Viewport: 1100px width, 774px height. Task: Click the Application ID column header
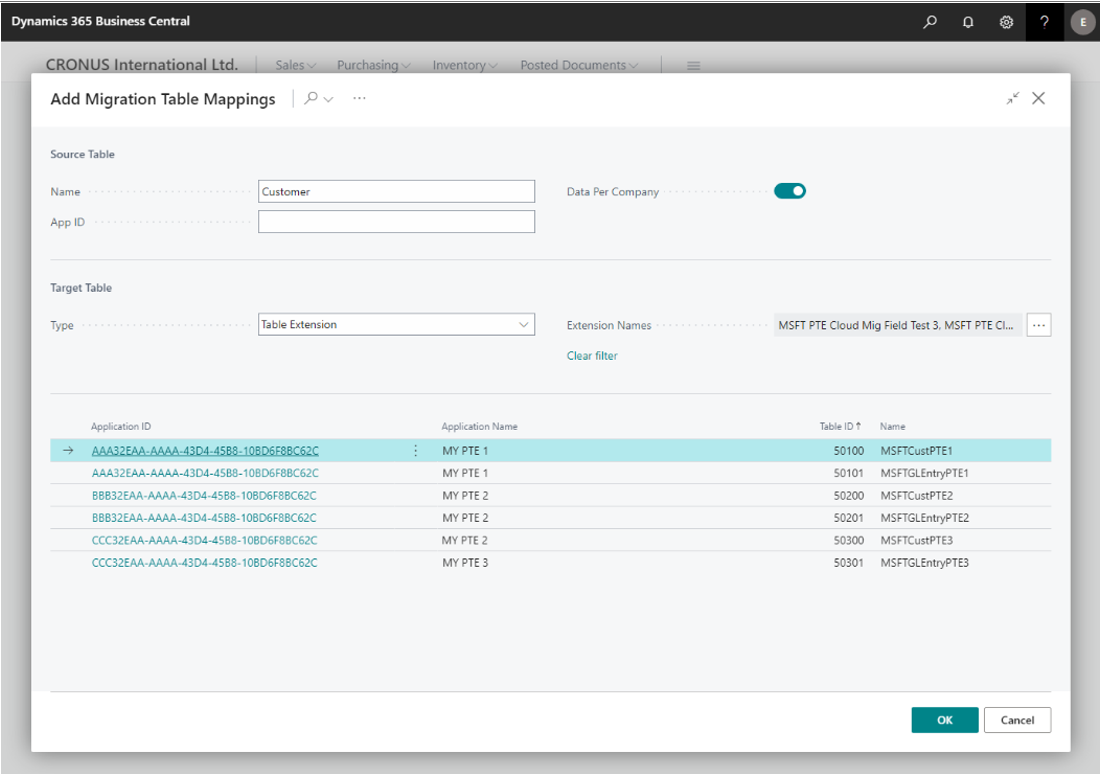click(x=121, y=426)
